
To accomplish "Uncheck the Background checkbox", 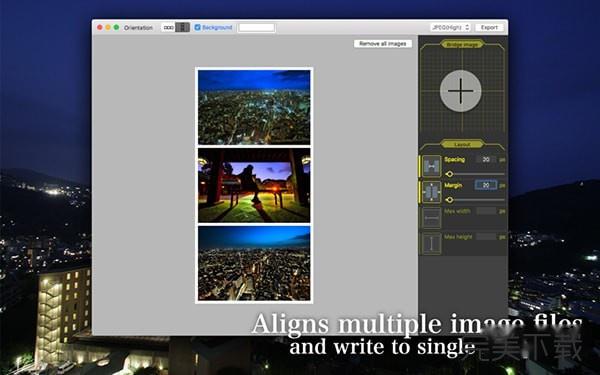I will coord(197,28).
